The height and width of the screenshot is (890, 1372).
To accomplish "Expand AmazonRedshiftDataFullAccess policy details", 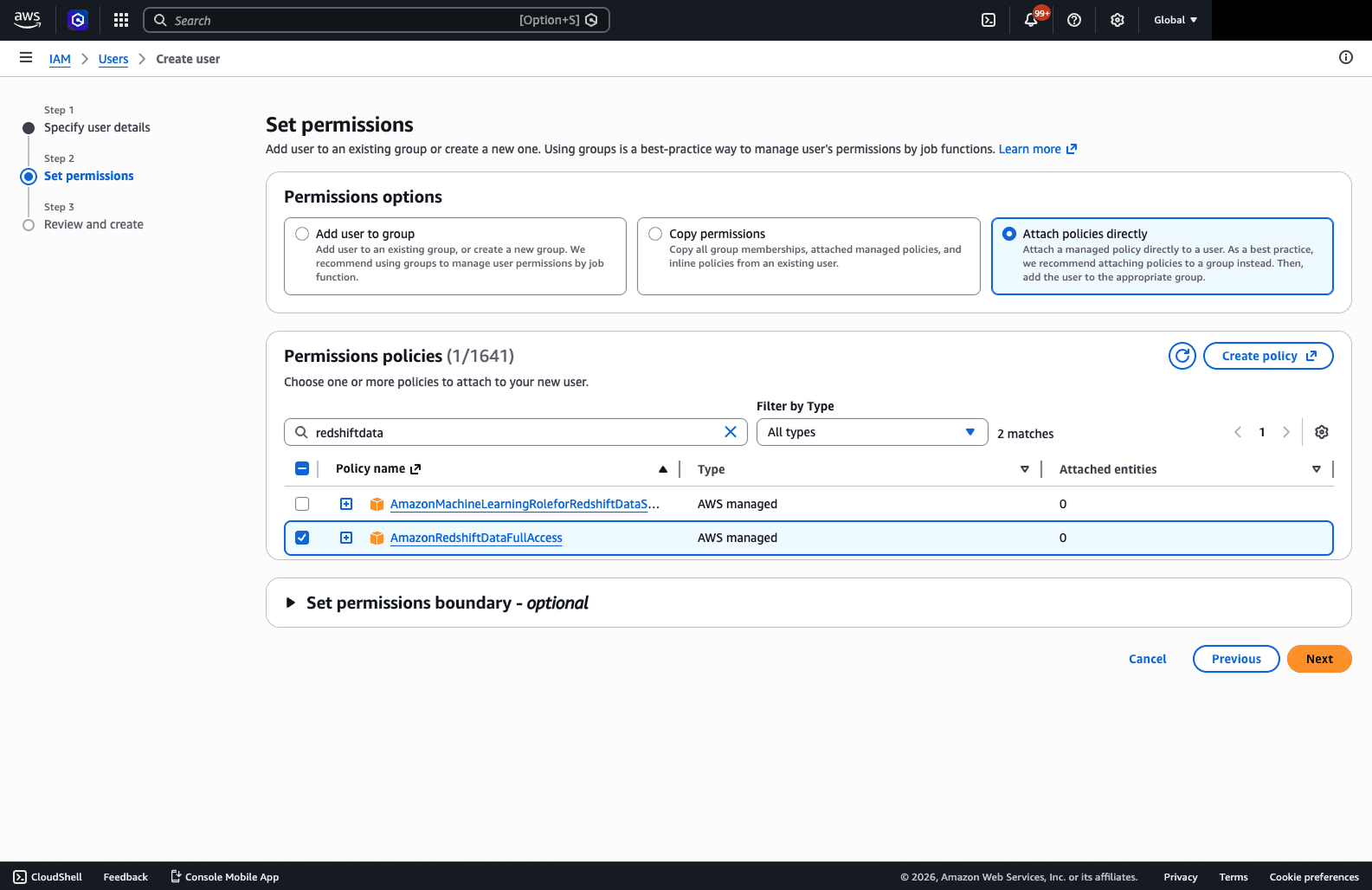I will point(346,538).
